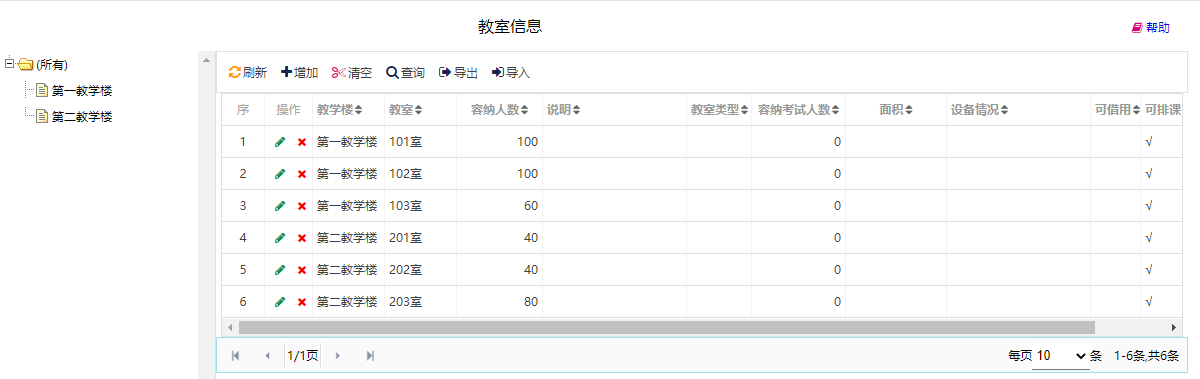The width and height of the screenshot is (1200, 379).
Task: Go to previous page button
Action: [267, 355]
